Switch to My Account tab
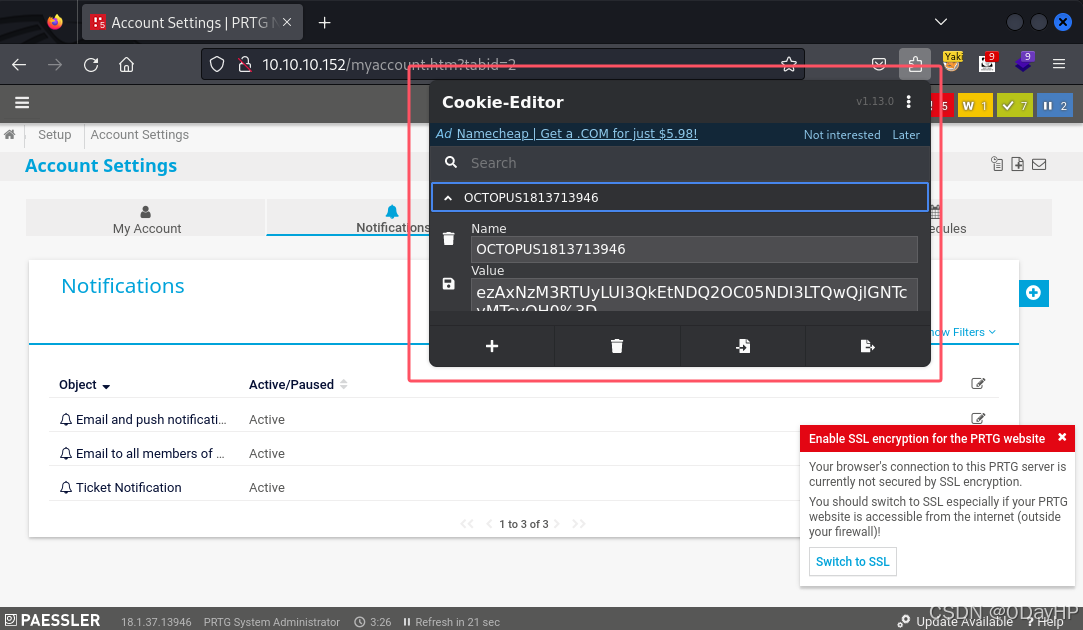This screenshot has width=1083, height=630. pyautogui.click(x=146, y=218)
